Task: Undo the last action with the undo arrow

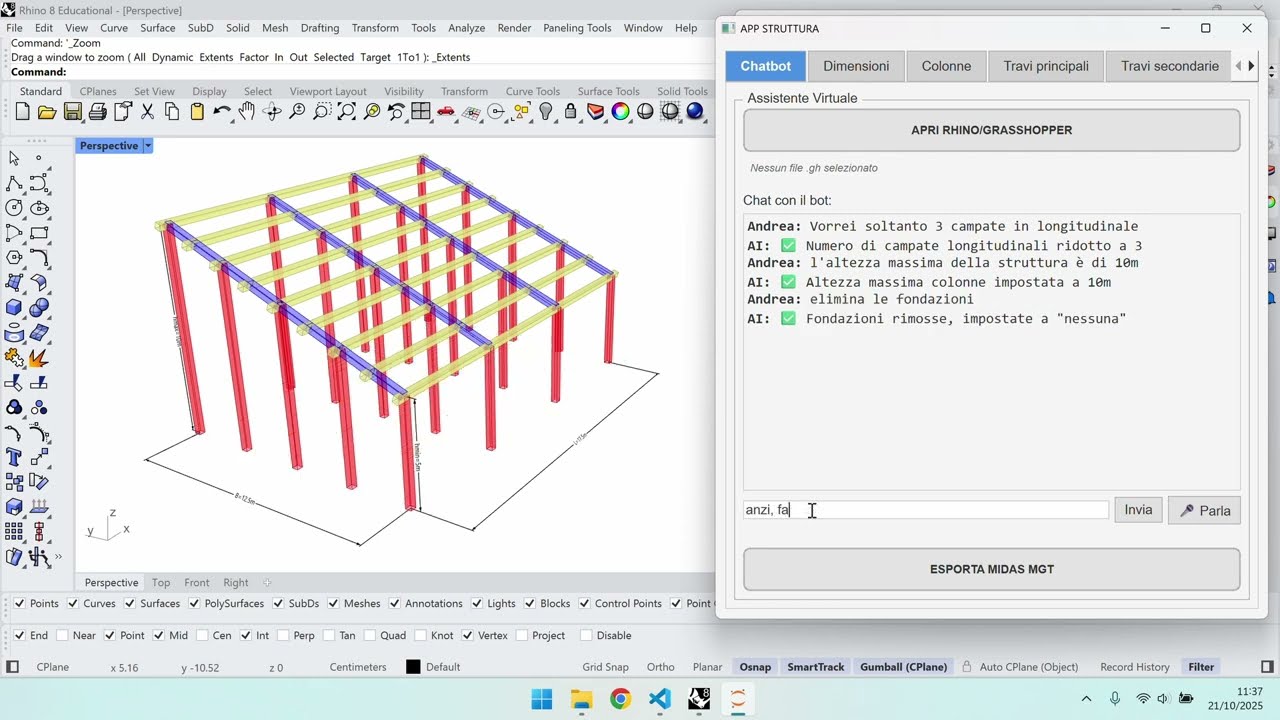Action: coord(222,112)
